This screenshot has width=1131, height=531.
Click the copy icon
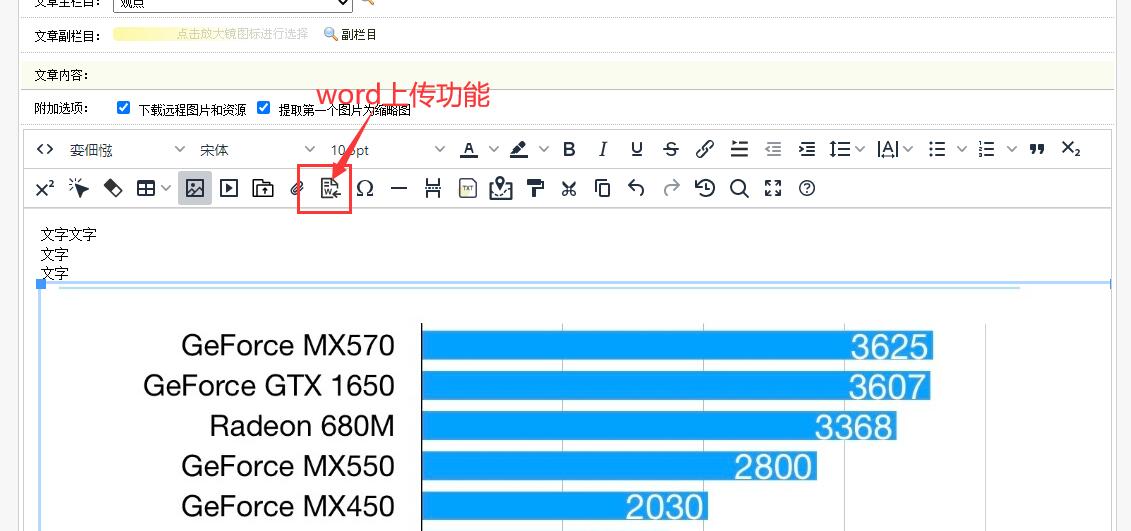point(602,188)
